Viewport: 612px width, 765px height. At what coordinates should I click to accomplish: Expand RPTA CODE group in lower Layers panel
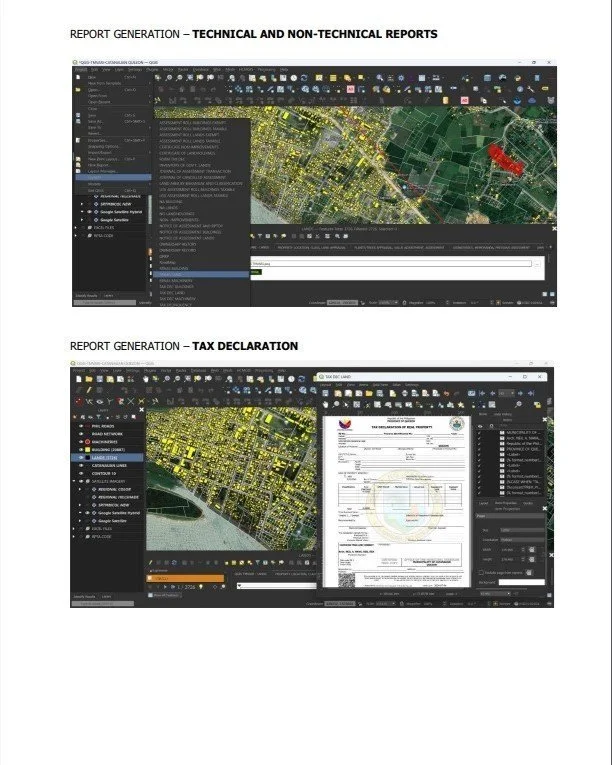point(75,536)
